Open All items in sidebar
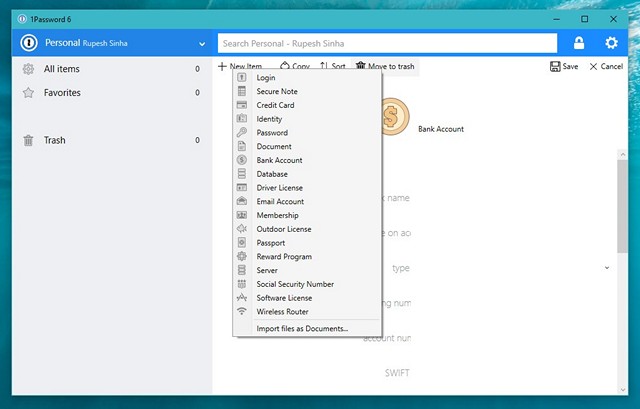640x409 pixels. (112, 69)
